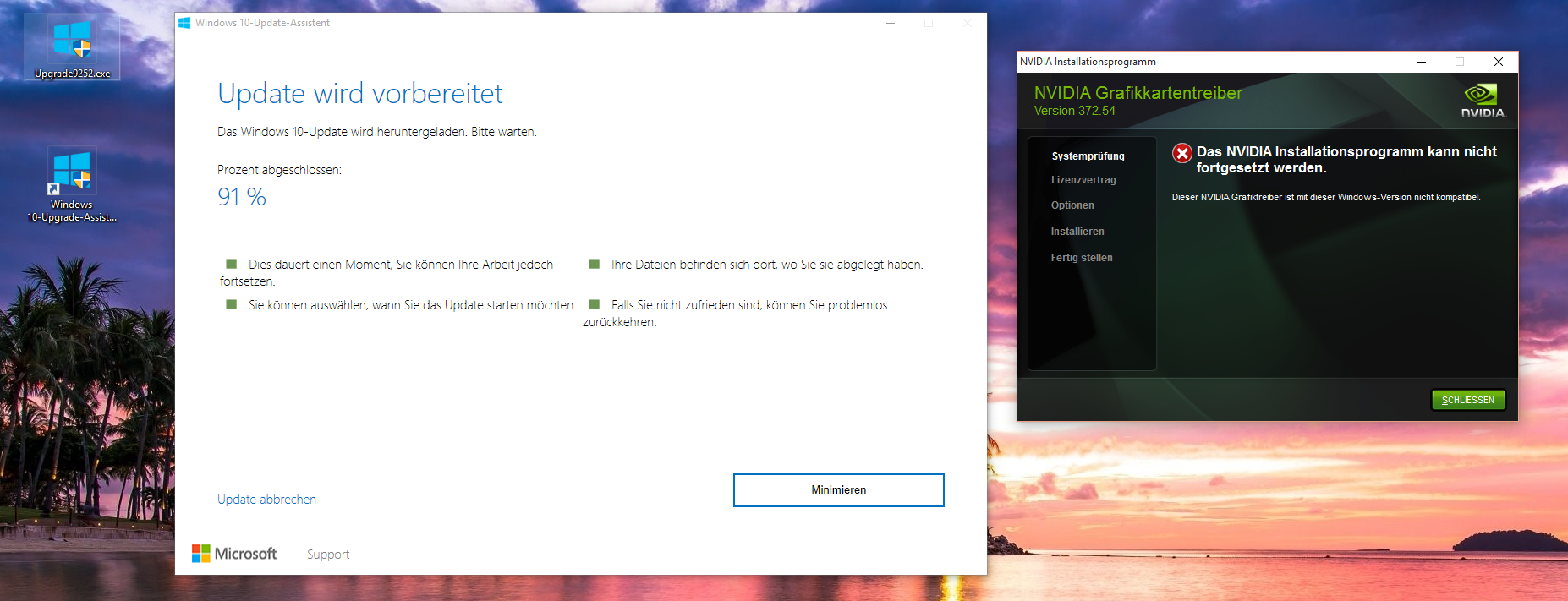Image resolution: width=1568 pixels, height=601 pixels.
Task: Click 'nicht kompatibel' error message line
Action: click(1326, 197)
